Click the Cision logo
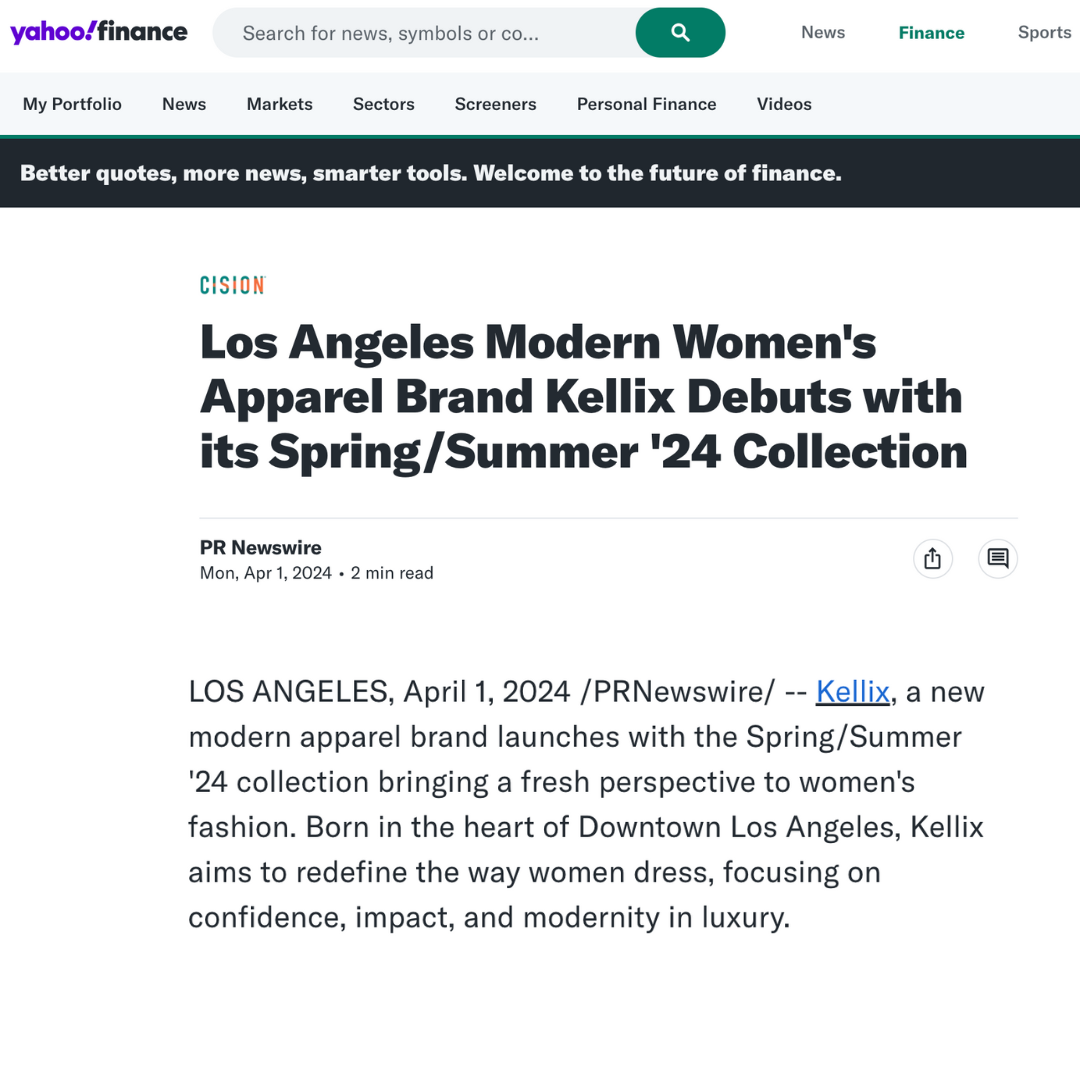Viewport: 1080px width, 1080px height. (x=232, y=285)
